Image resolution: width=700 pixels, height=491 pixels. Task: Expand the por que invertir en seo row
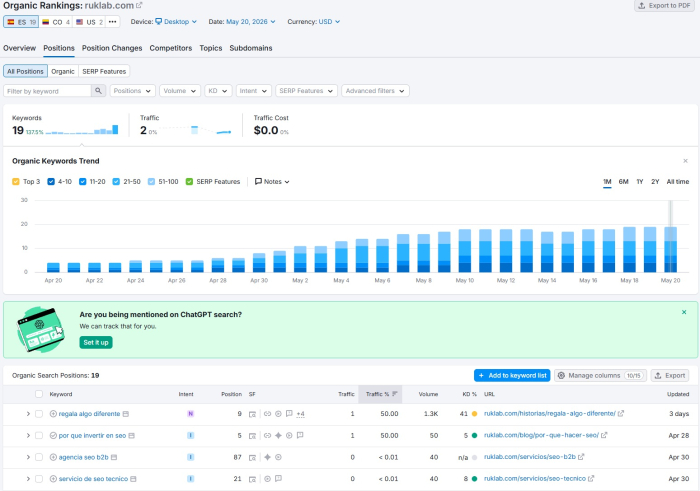click(28, 435)
